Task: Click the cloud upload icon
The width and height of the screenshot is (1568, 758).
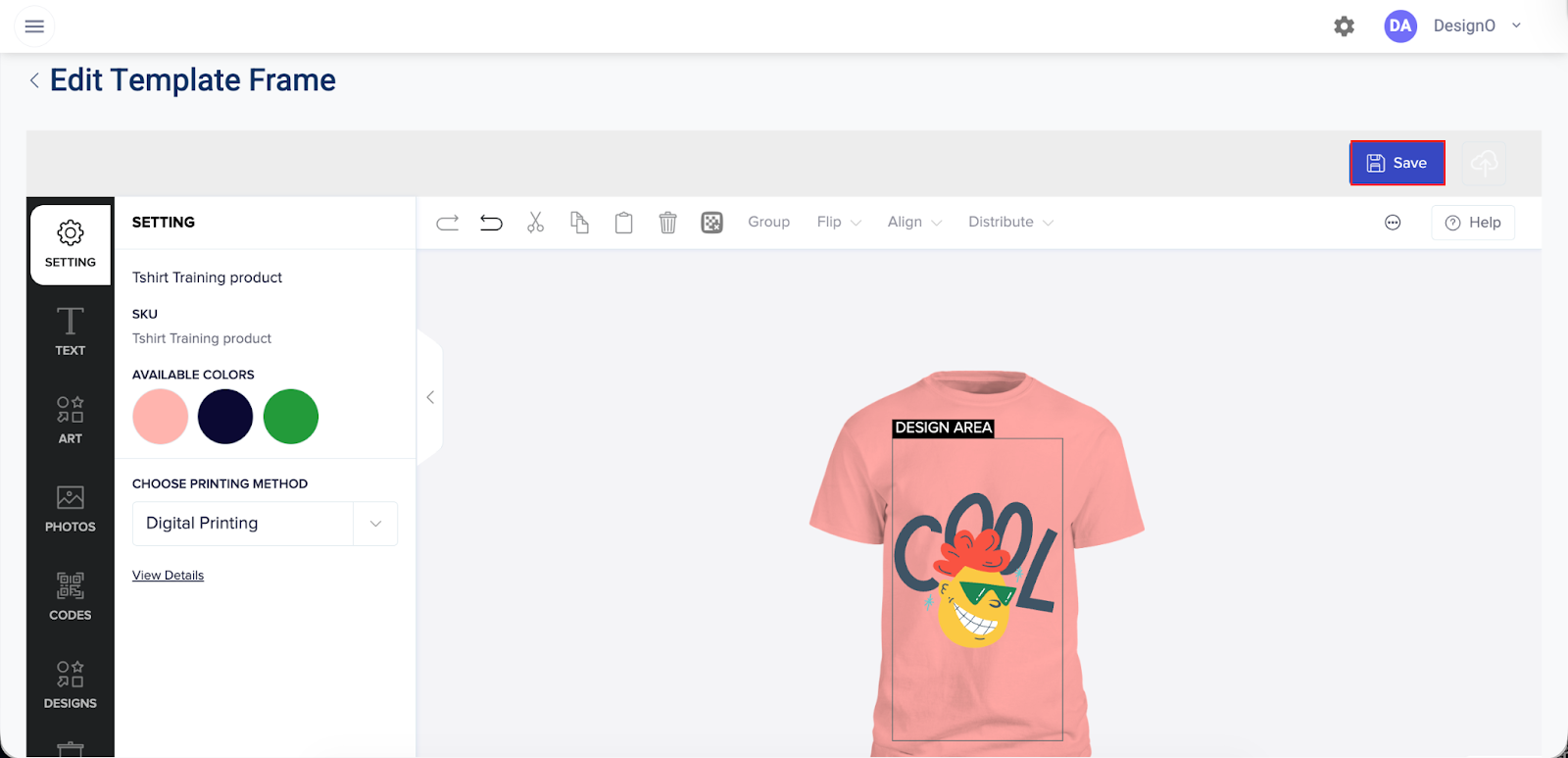Action: tap(1484, 163)
